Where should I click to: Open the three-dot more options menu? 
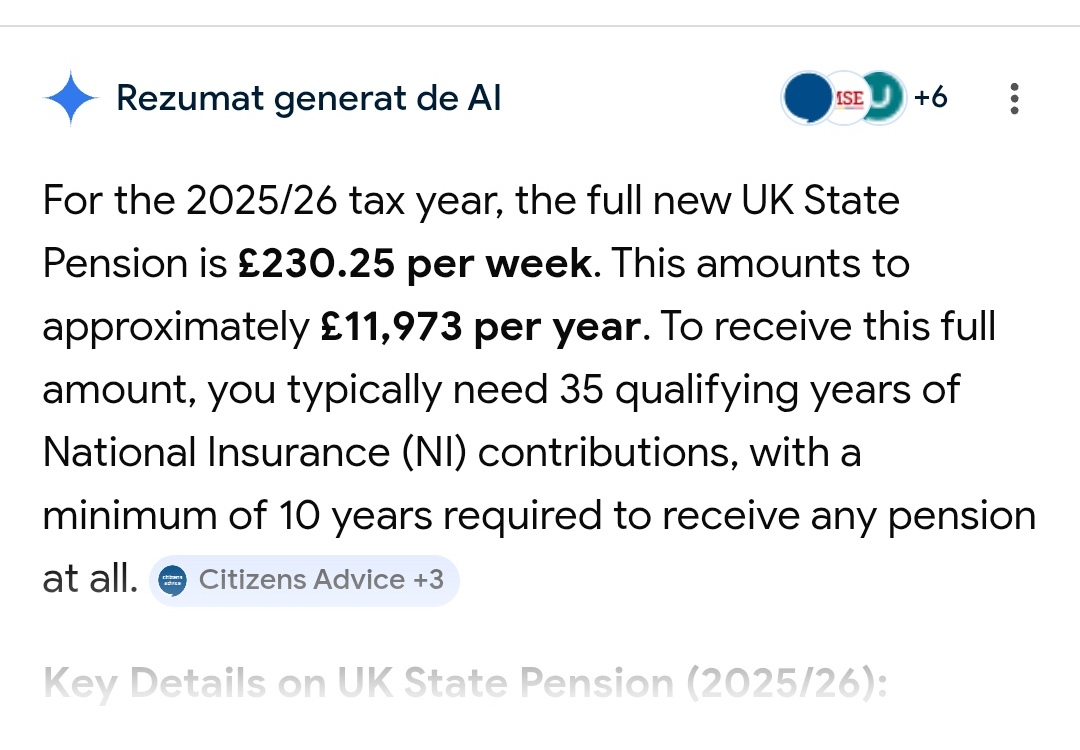pyautogui.click(x=1014, y=99)
